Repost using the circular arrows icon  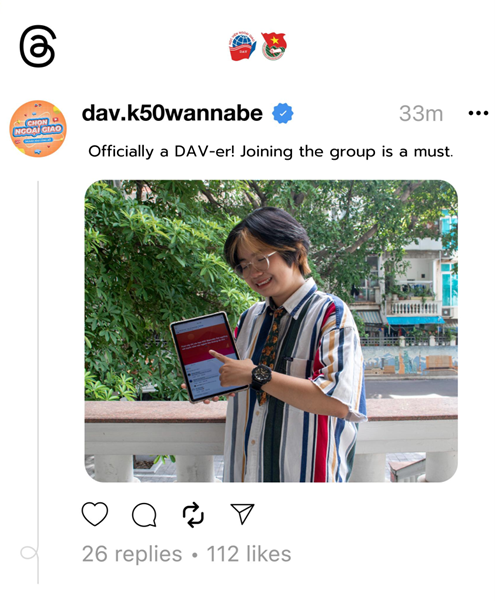tap(193, 514)
